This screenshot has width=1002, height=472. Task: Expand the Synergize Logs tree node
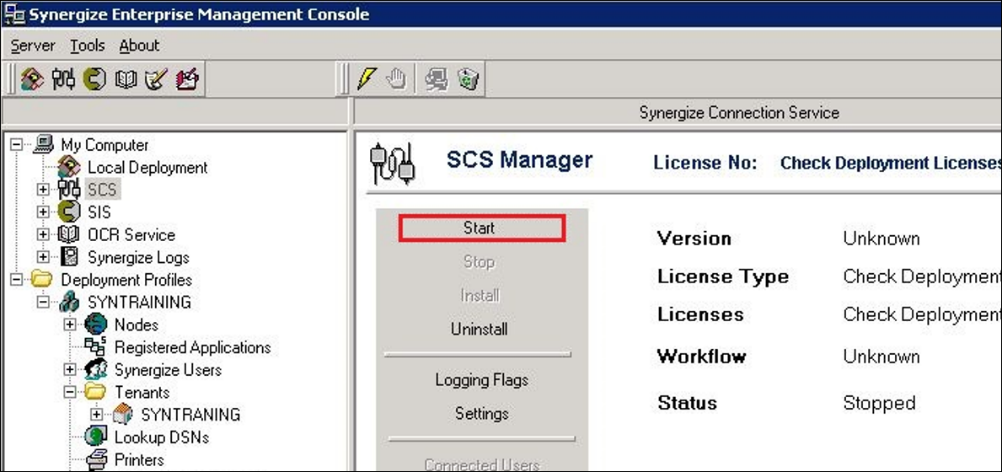point(43,257)
